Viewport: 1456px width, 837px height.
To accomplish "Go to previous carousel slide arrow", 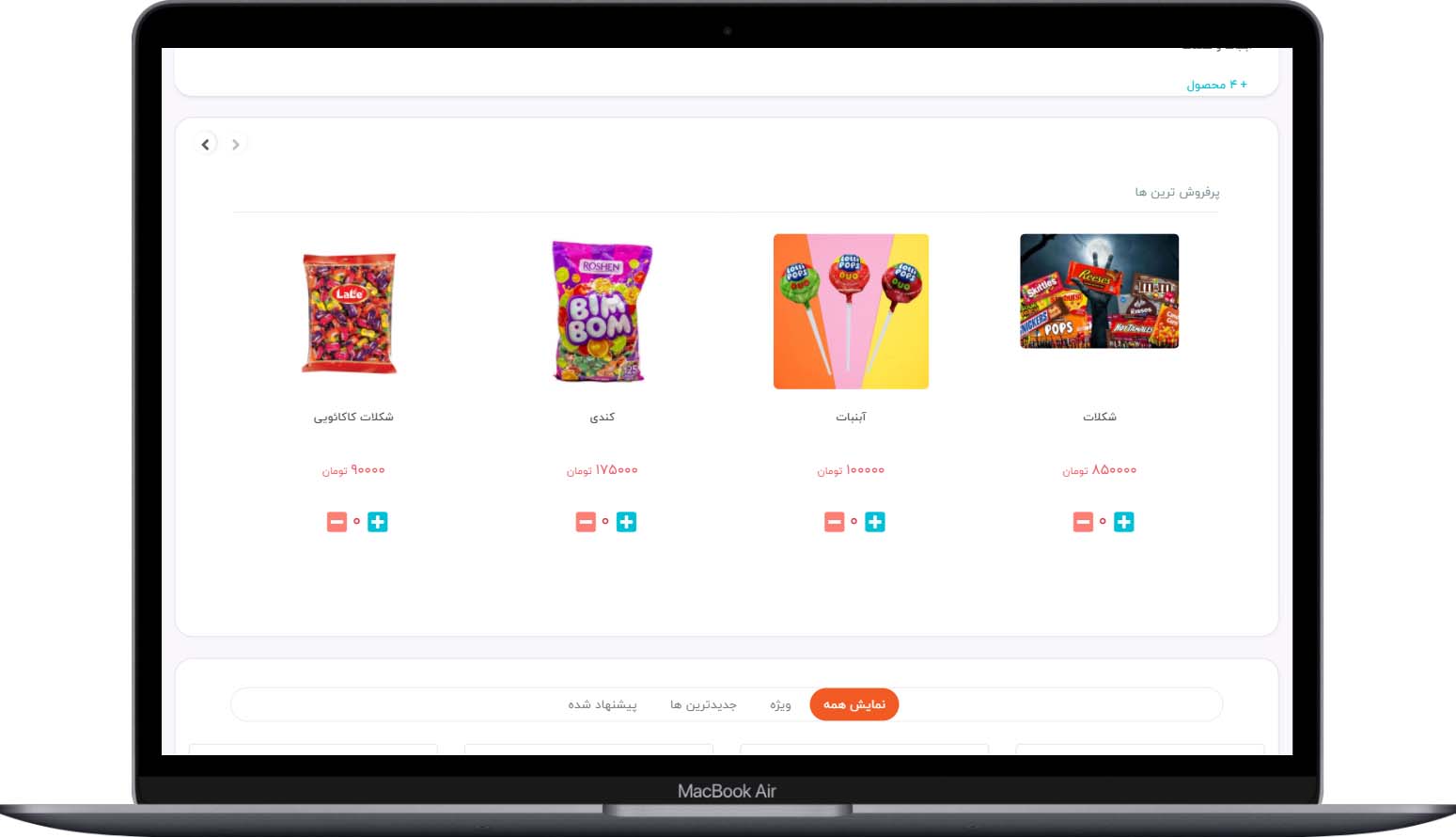I will (235, 144).
